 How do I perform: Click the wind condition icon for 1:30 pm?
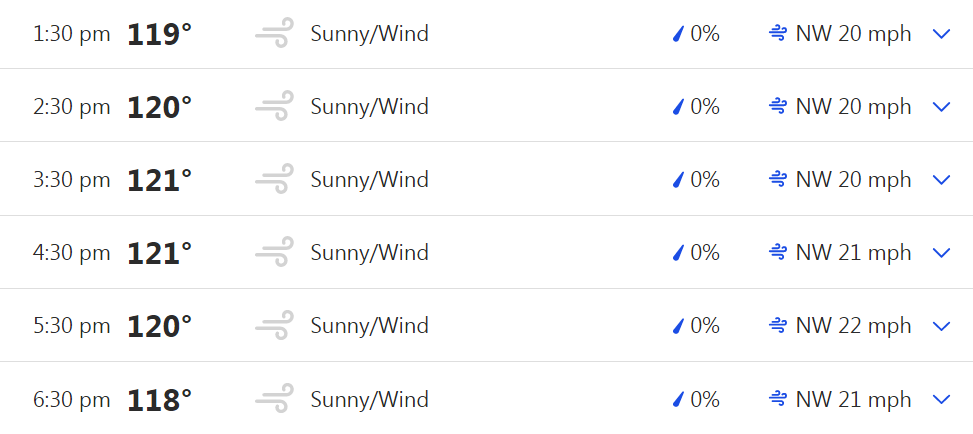point(274,34)
